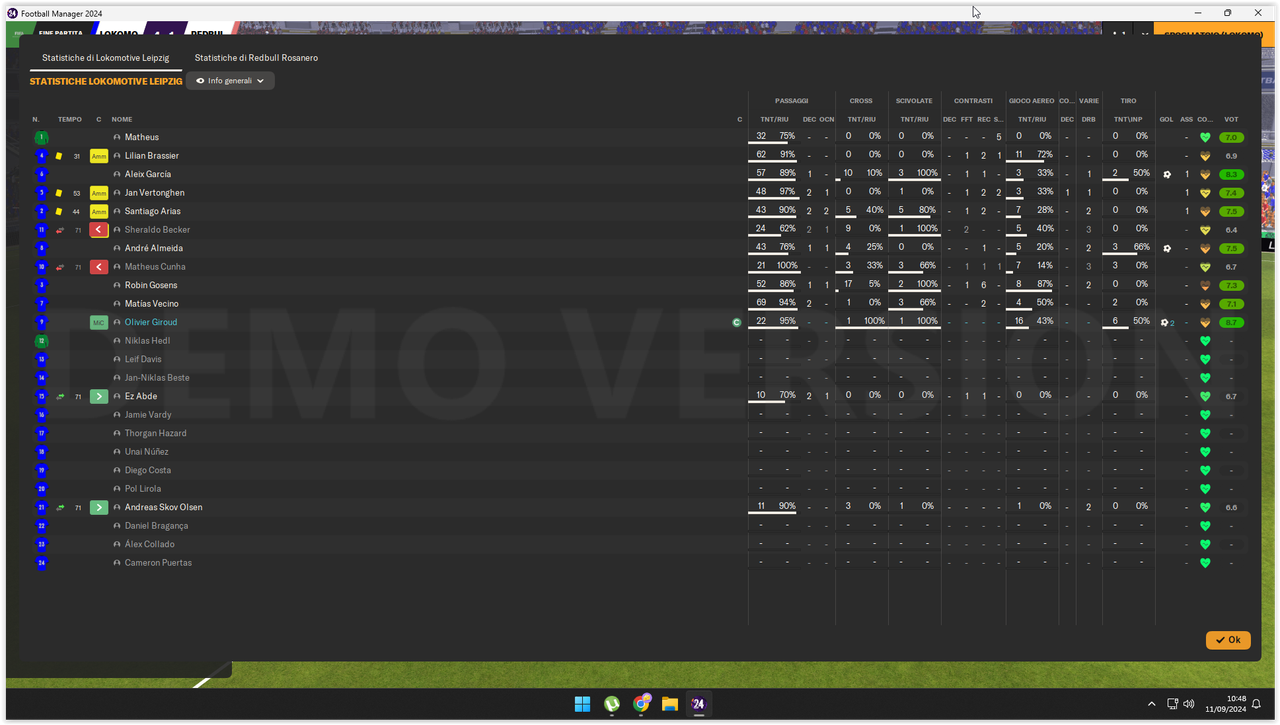Viewport: 1280px width, 725px height.
Task: Click the Amm badge for Jan Vertonghen
Action: click(x=99, y=193)
